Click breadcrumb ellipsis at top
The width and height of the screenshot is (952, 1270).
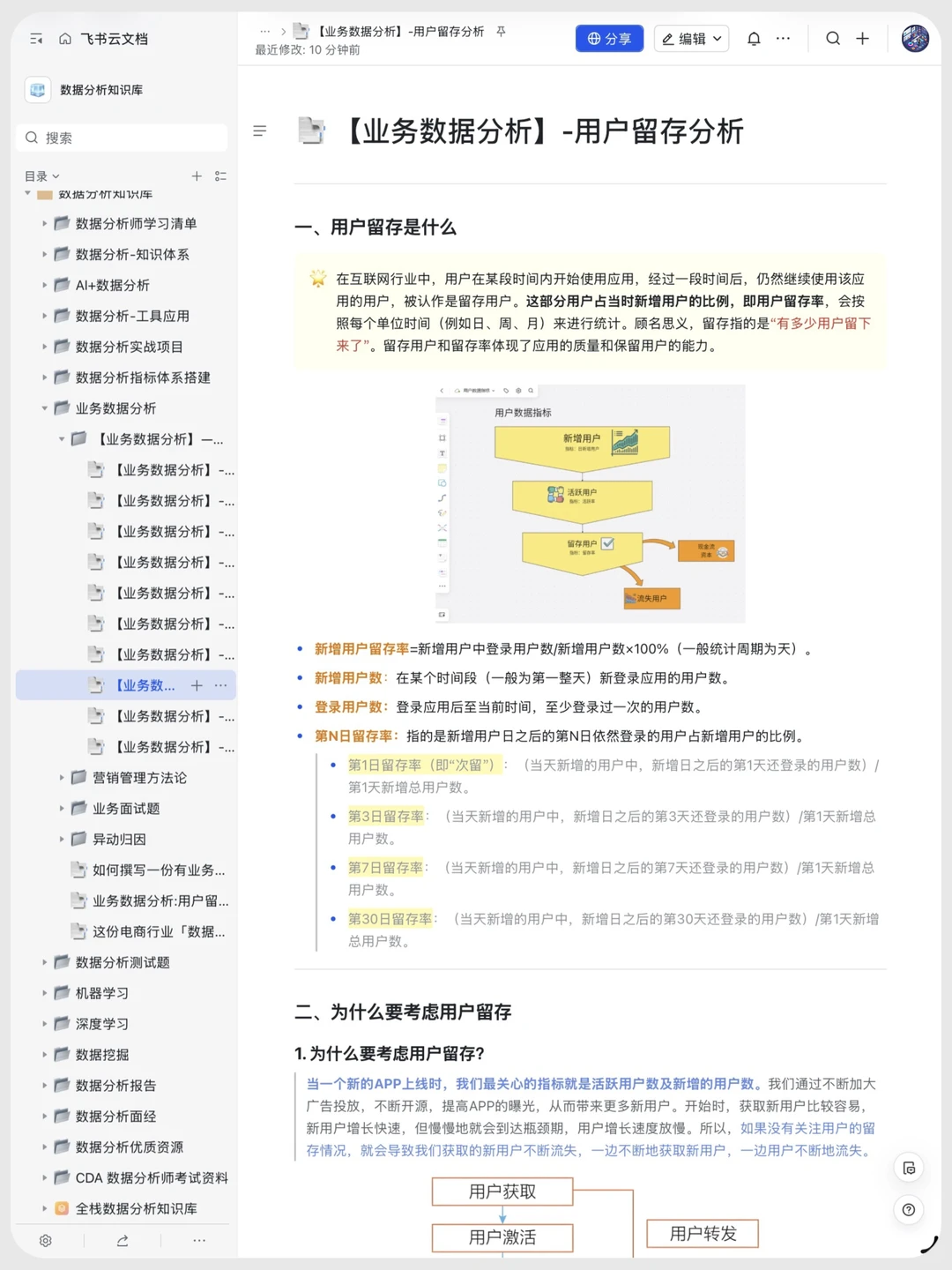[x=264, y=31]
